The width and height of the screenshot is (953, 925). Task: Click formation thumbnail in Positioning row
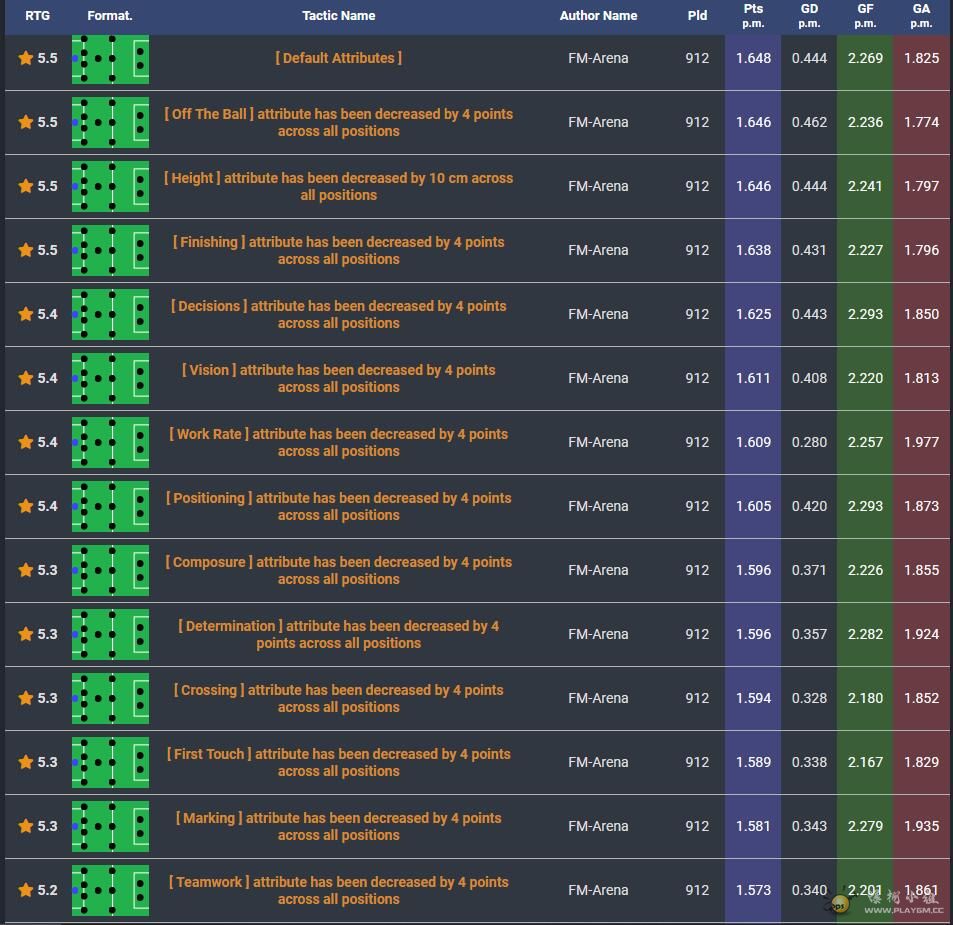tap(110, 506)
